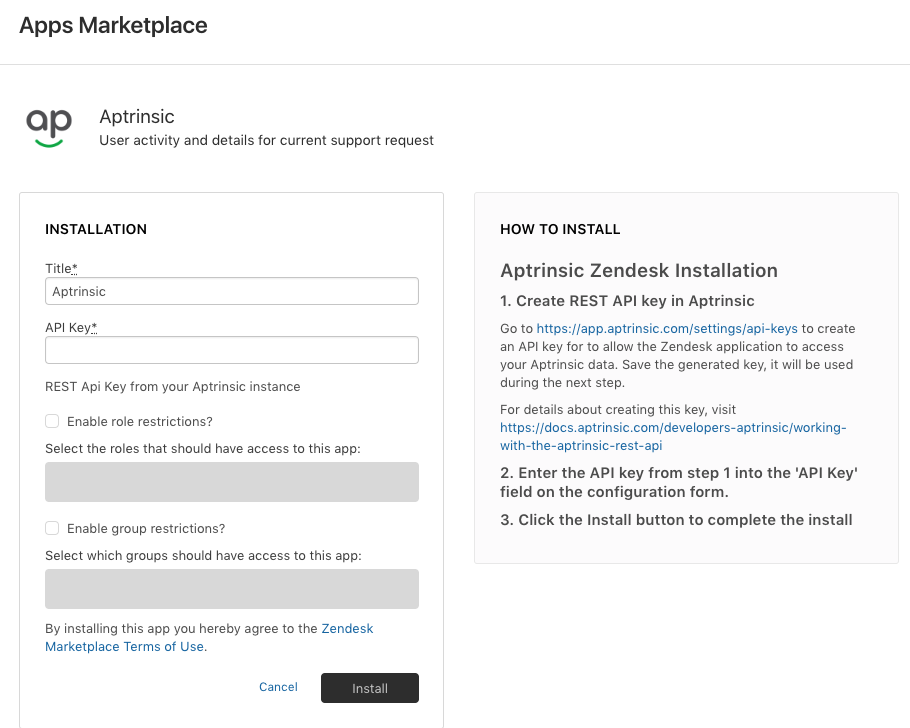
Task: Enable role restrictions checkbox
Action: [x=52, y=421]
